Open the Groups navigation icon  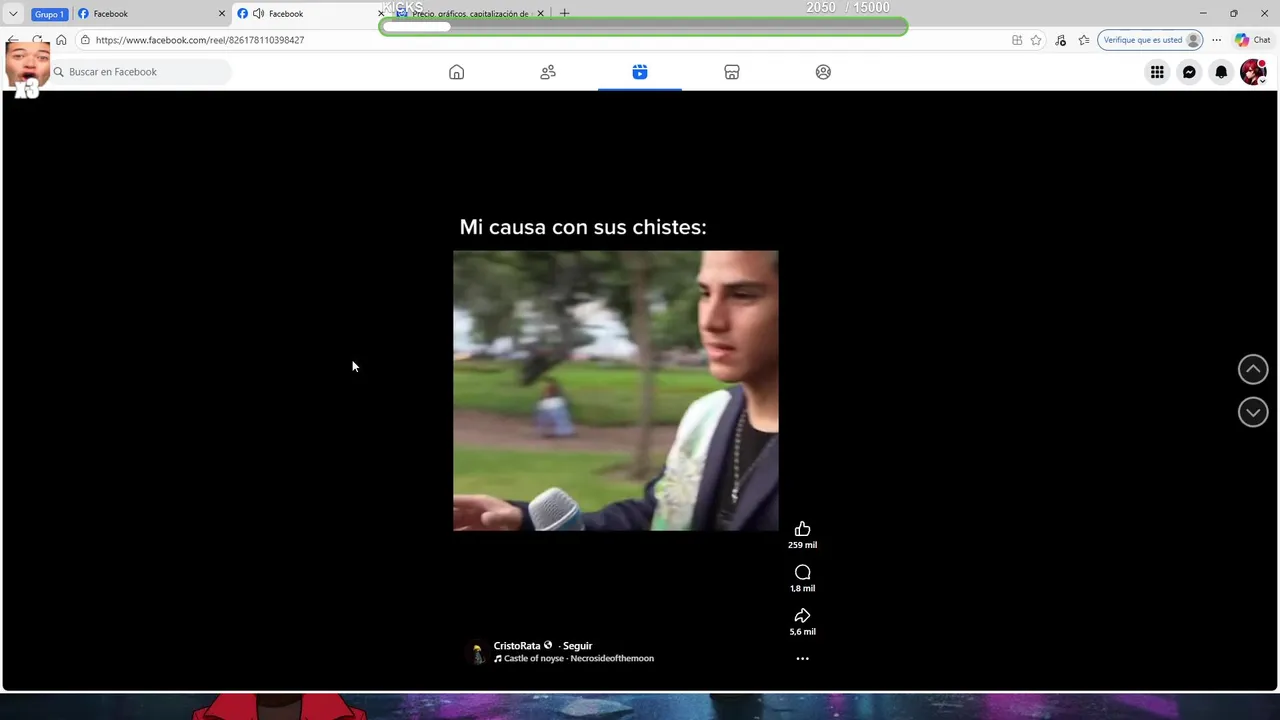(x=823, y=72)
